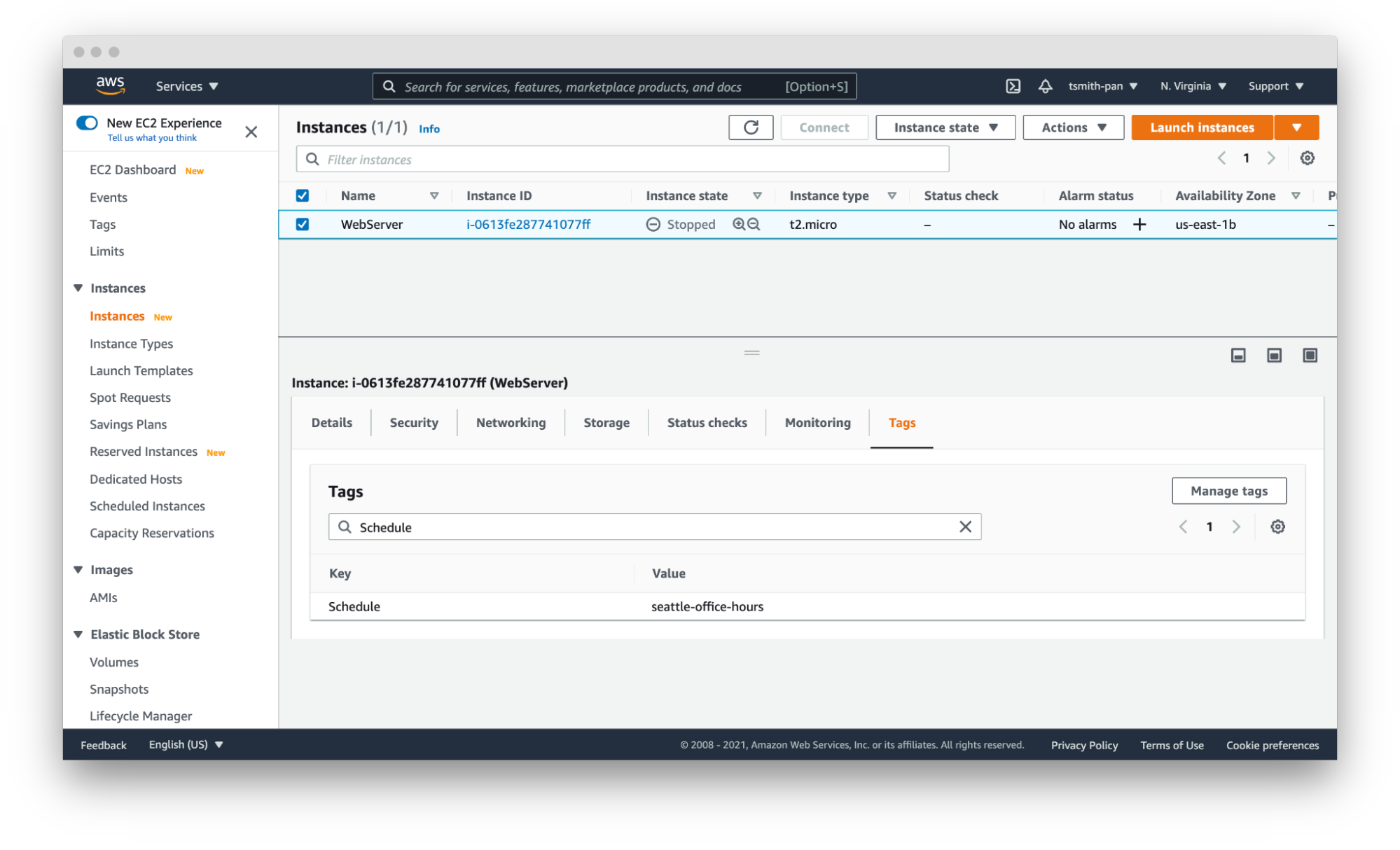Viewport: 1400px width, 850px height.
Task: Collapse the Images sidebar section
Action: click(x=78, y=570)
